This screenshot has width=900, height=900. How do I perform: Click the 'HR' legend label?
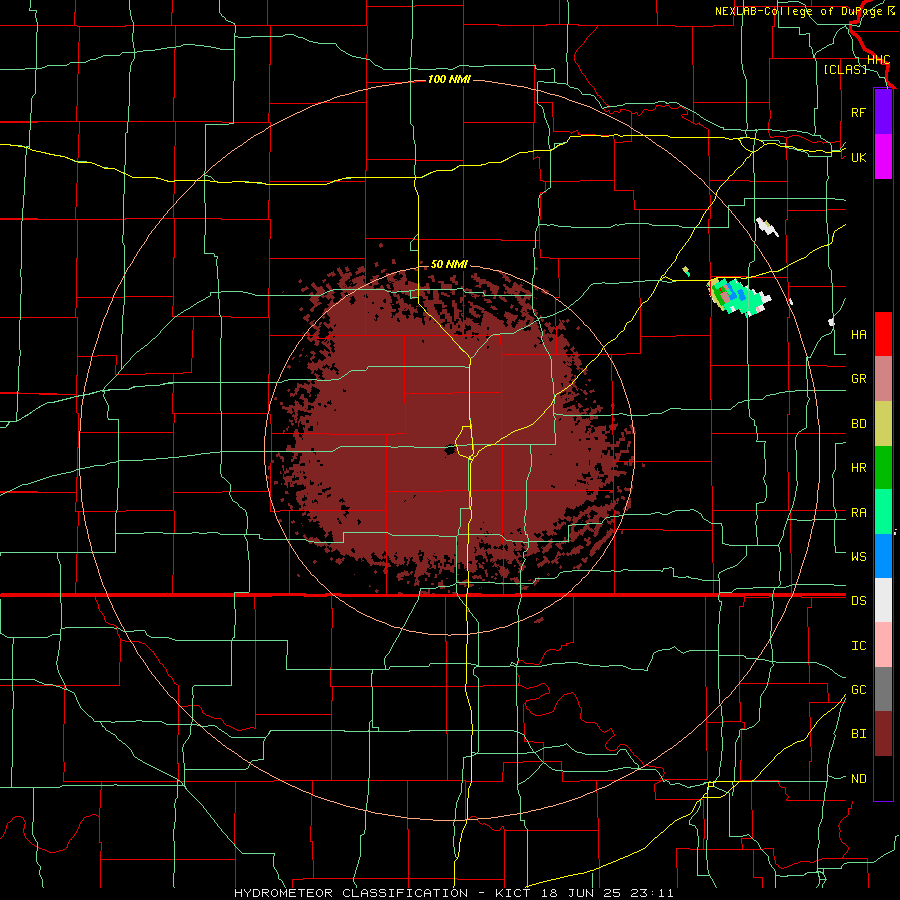click(858, 468)
